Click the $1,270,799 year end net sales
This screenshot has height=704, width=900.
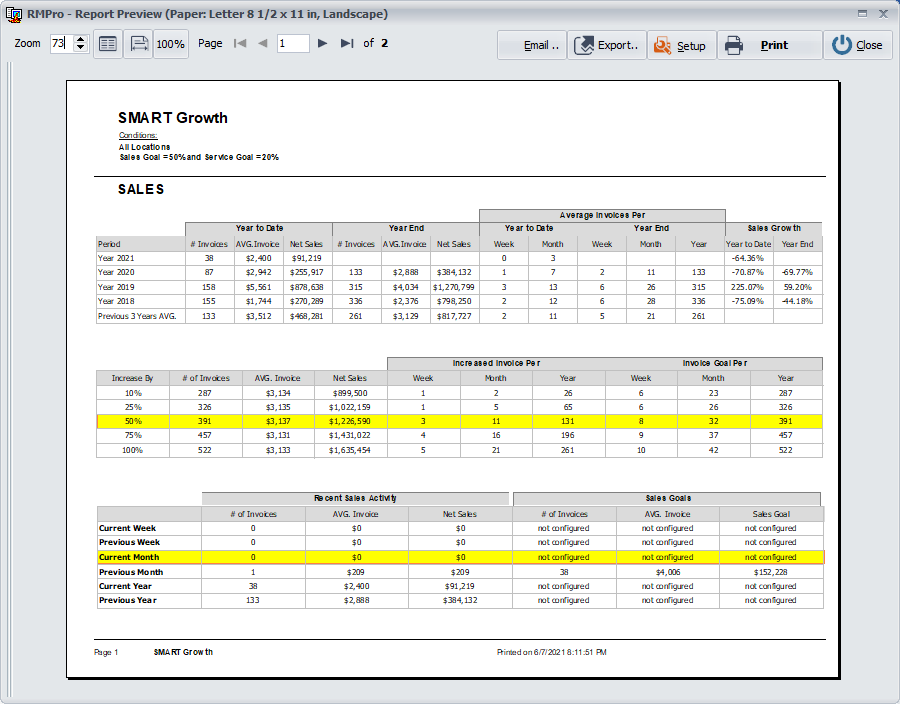[x=453, y=287]
